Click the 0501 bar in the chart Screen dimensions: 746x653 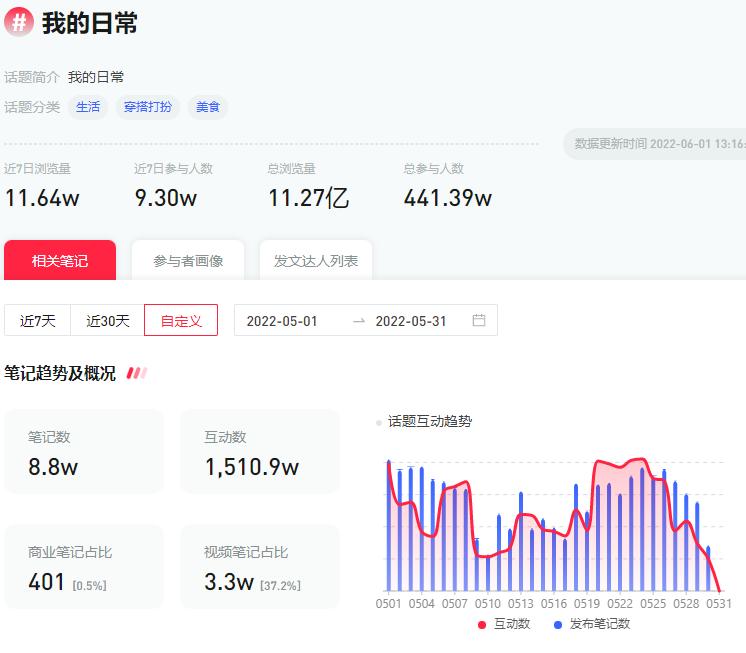point(389,526)
